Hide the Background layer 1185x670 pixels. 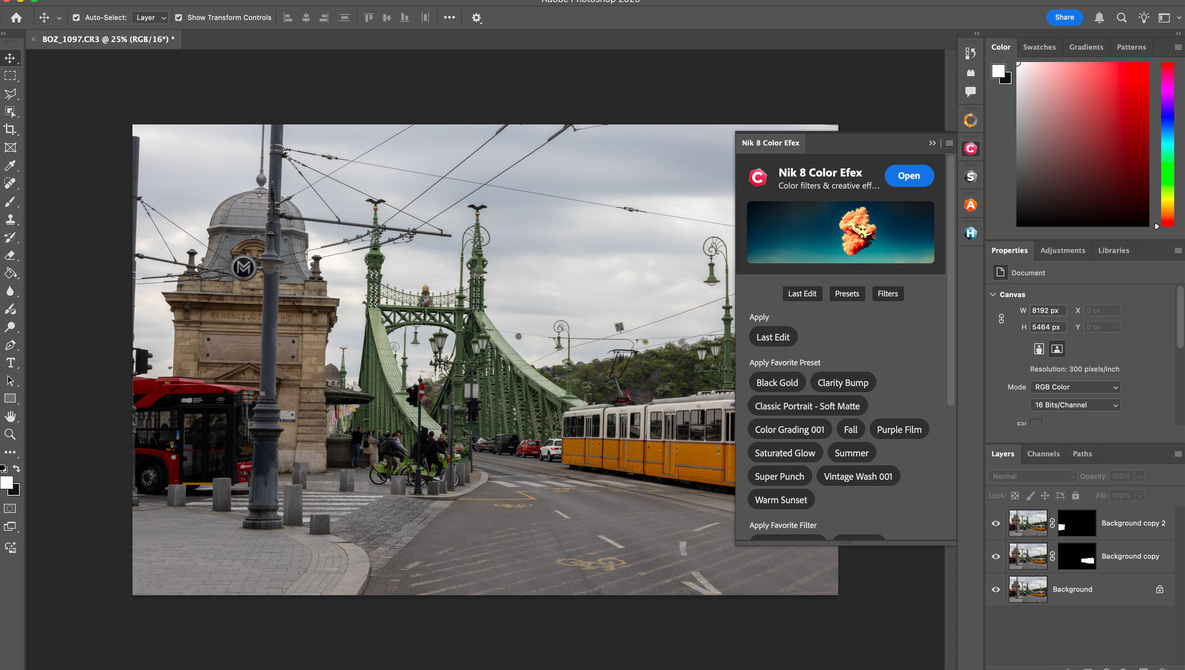pyautogui.click(x=996, y=590)
